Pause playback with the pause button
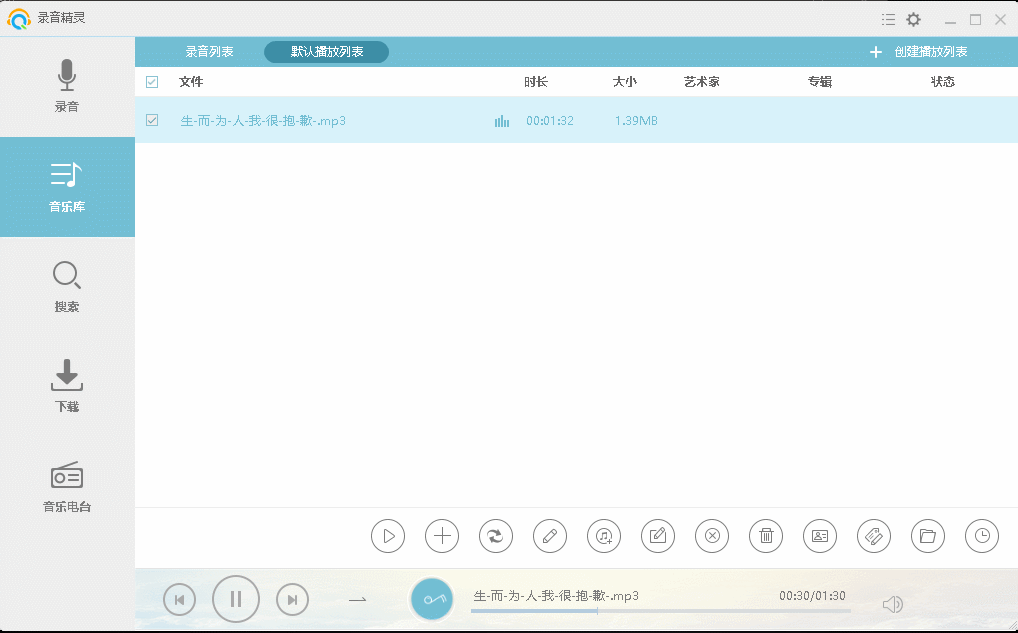Viewport: 1018px width, 633px height. click(x=236, y=599)
